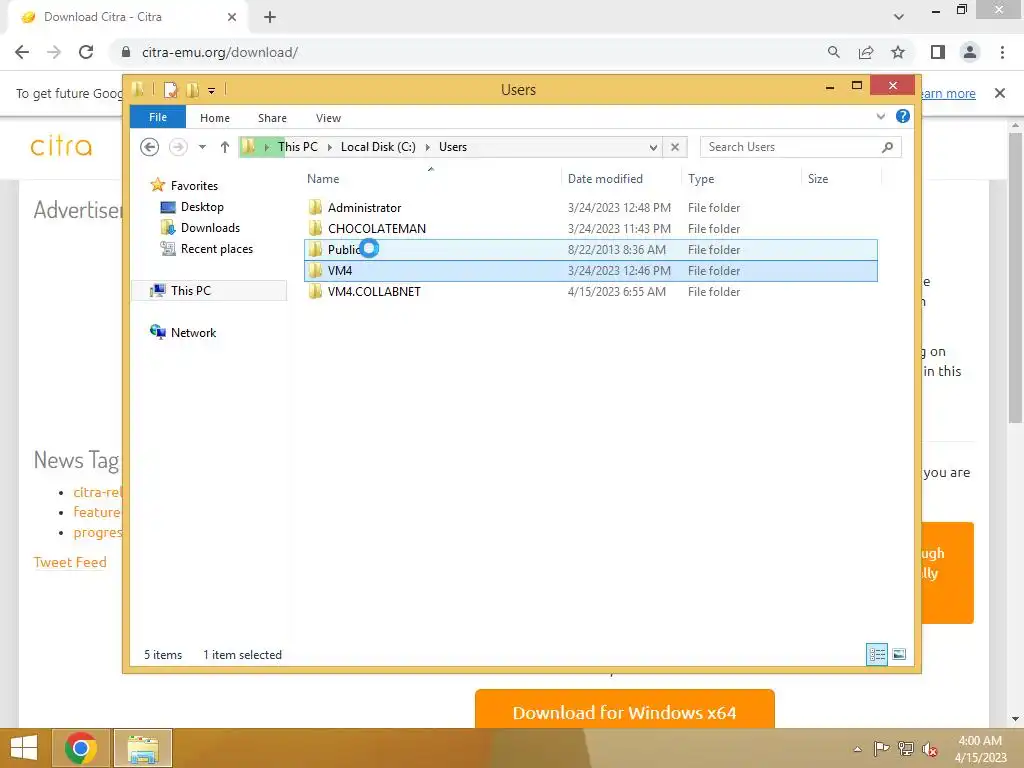Open Chrome three-dot menu
Screen dimensions: 1024x768
1002,52
